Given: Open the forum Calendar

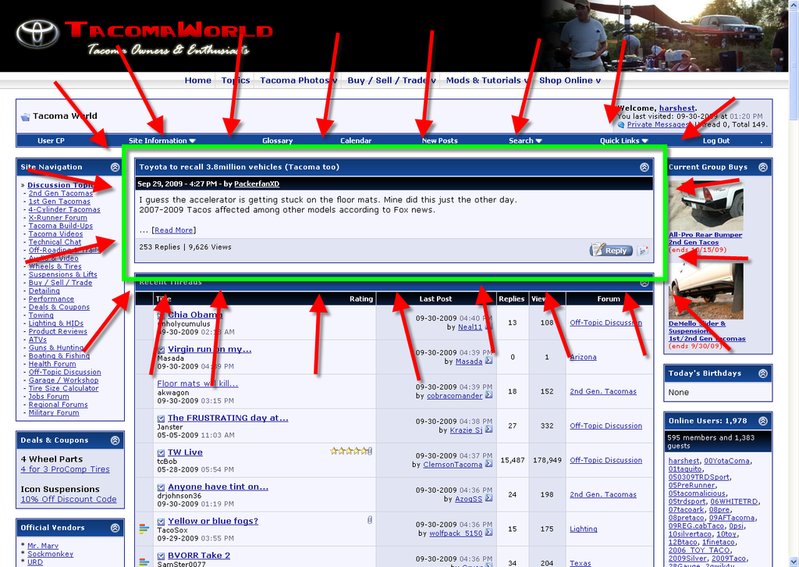Looking at the screenshot, I should 356,141.
